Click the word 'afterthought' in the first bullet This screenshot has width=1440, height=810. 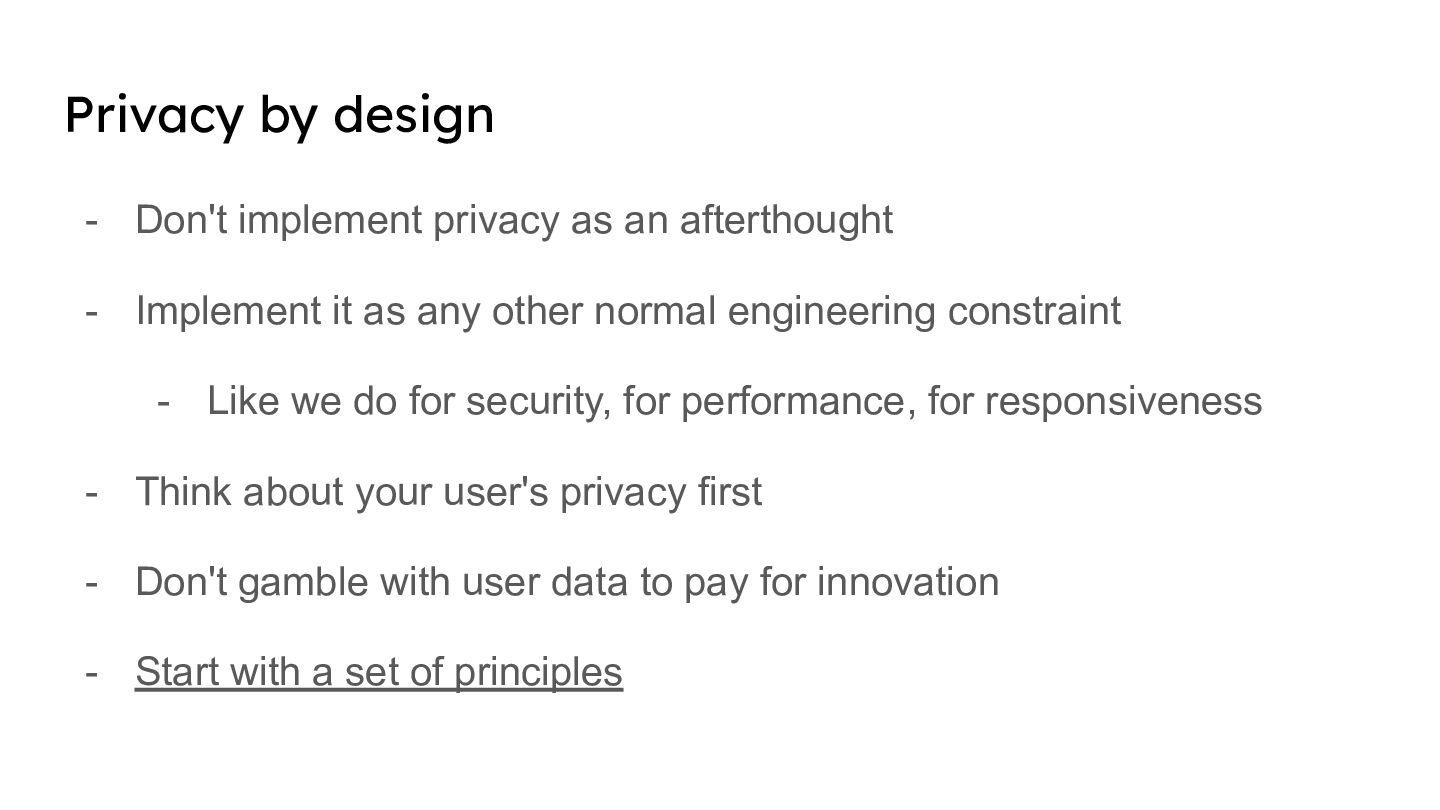(786, 220)
